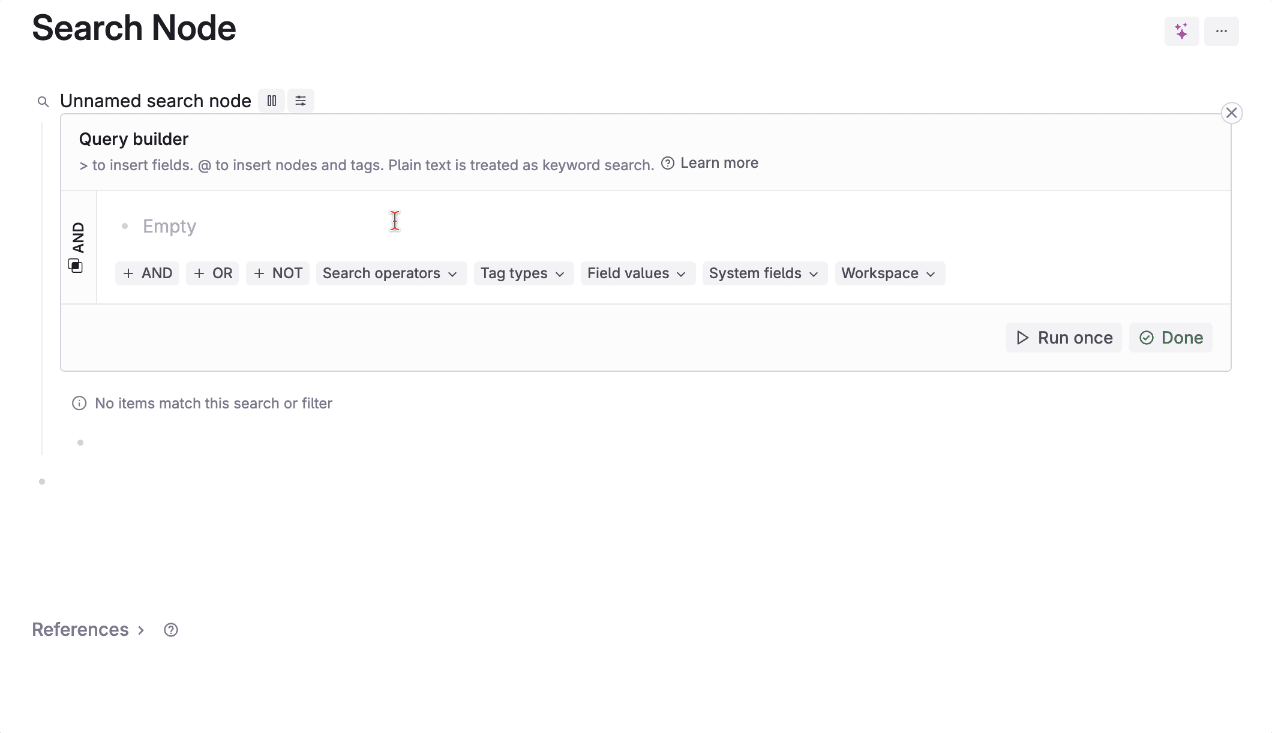
Task: Add an OR condition
Action: [212, 273]
